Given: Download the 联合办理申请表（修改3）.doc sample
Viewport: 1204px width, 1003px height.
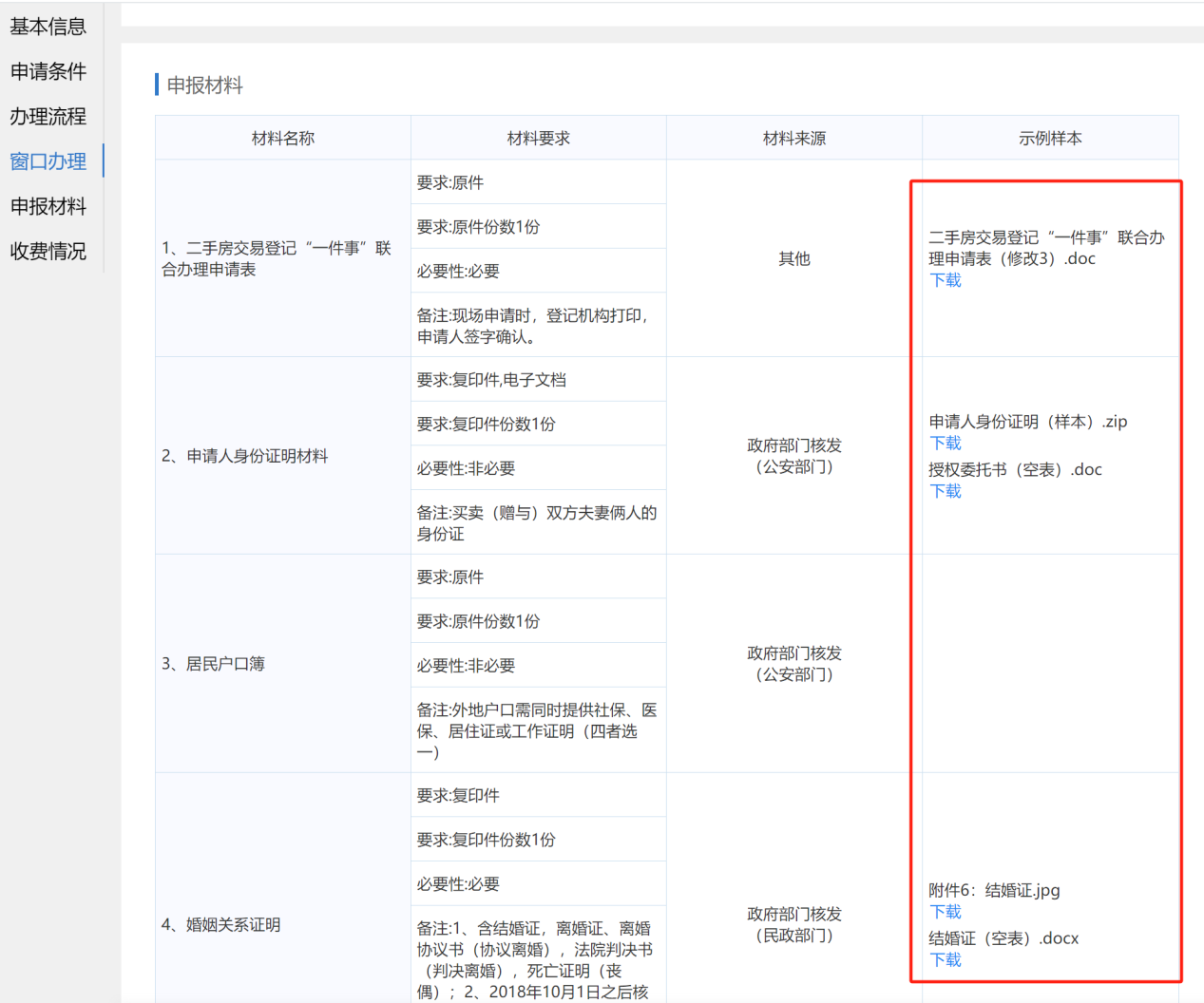Looking at the screenshot, I should pyautogui.click(x=946, y=280).
